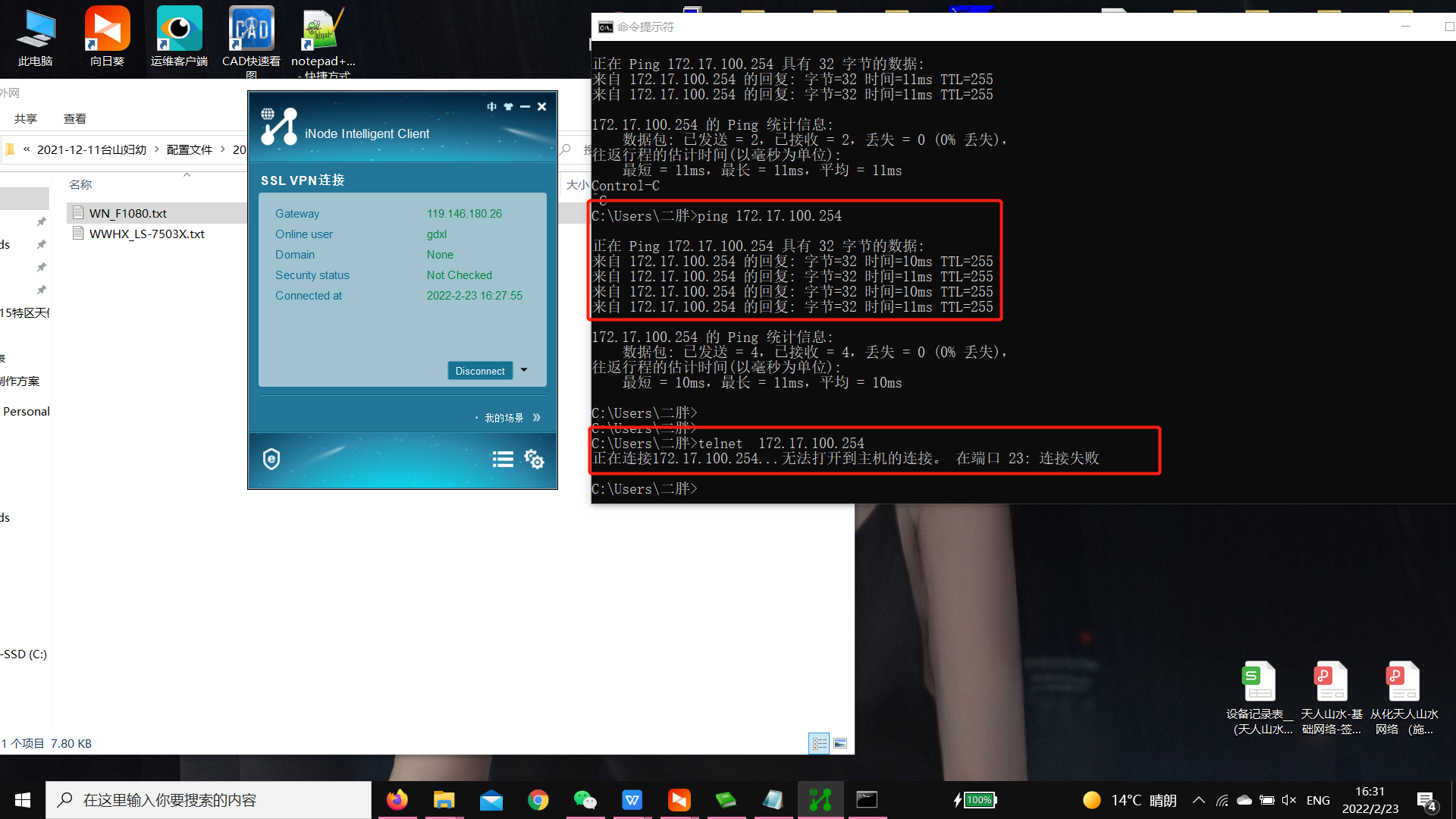The image size is (1456, 819).
Task: Open WeChat from the taskbar
Action: 585,800
